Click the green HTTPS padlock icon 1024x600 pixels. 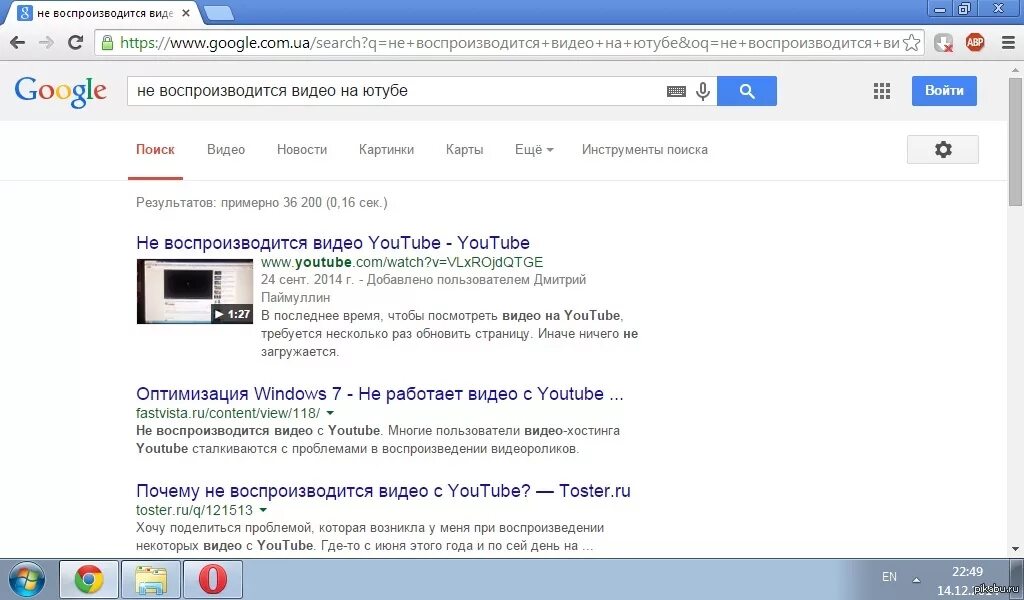107,43
